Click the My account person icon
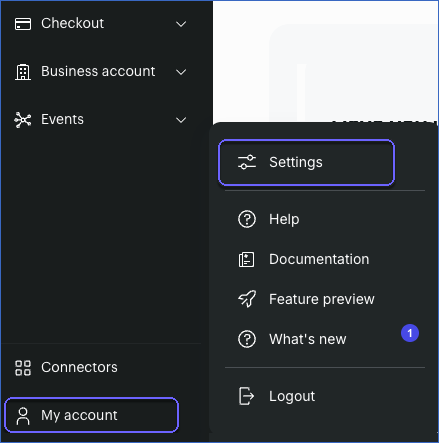Viewport: 439px width, 443px height. [x=23, y=416]
